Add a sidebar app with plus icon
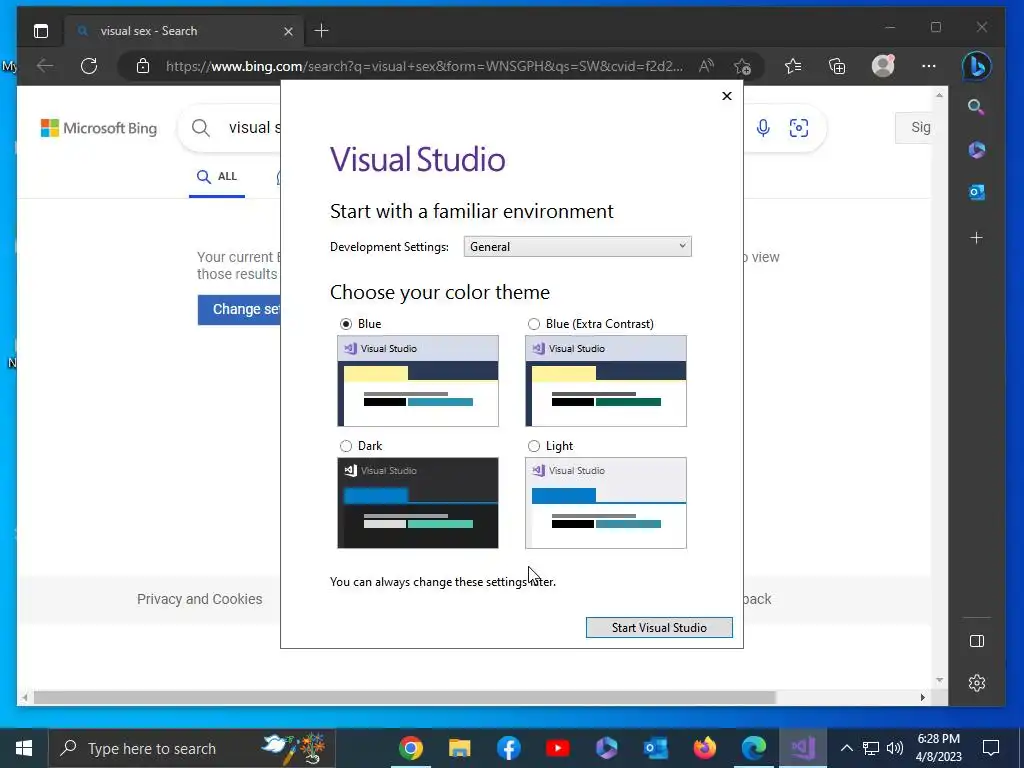The height and width of the screenshot is (768, 1024). point(976,238)
